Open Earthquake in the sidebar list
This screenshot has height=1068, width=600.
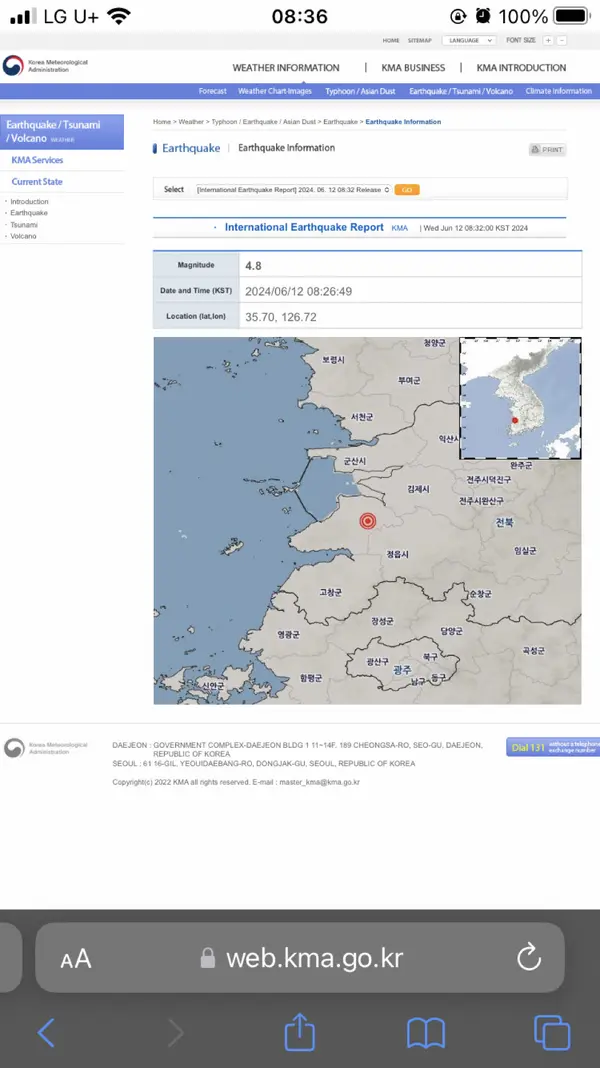[x=29, y=213]
